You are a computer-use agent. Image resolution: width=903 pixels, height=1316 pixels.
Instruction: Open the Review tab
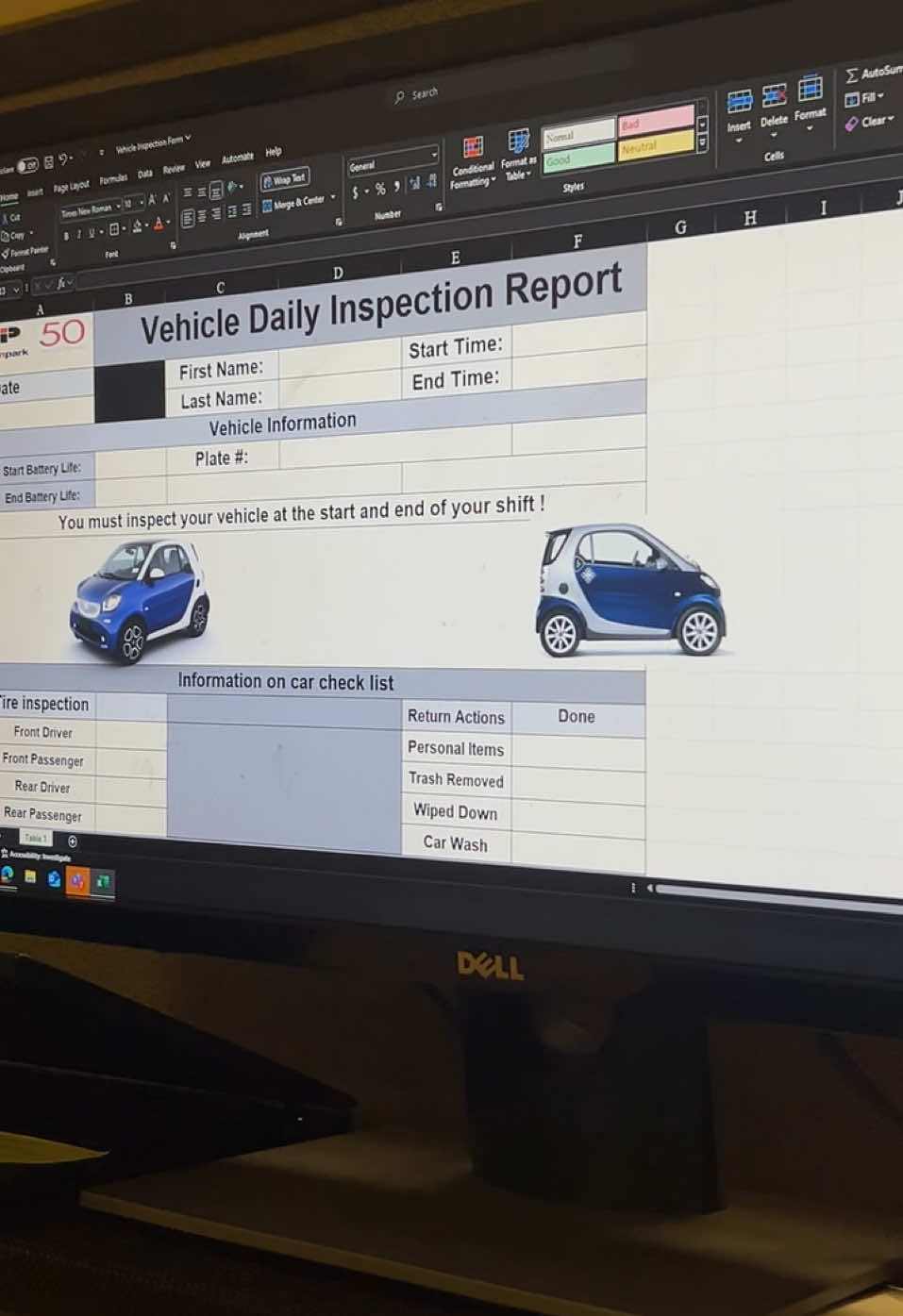174,169
